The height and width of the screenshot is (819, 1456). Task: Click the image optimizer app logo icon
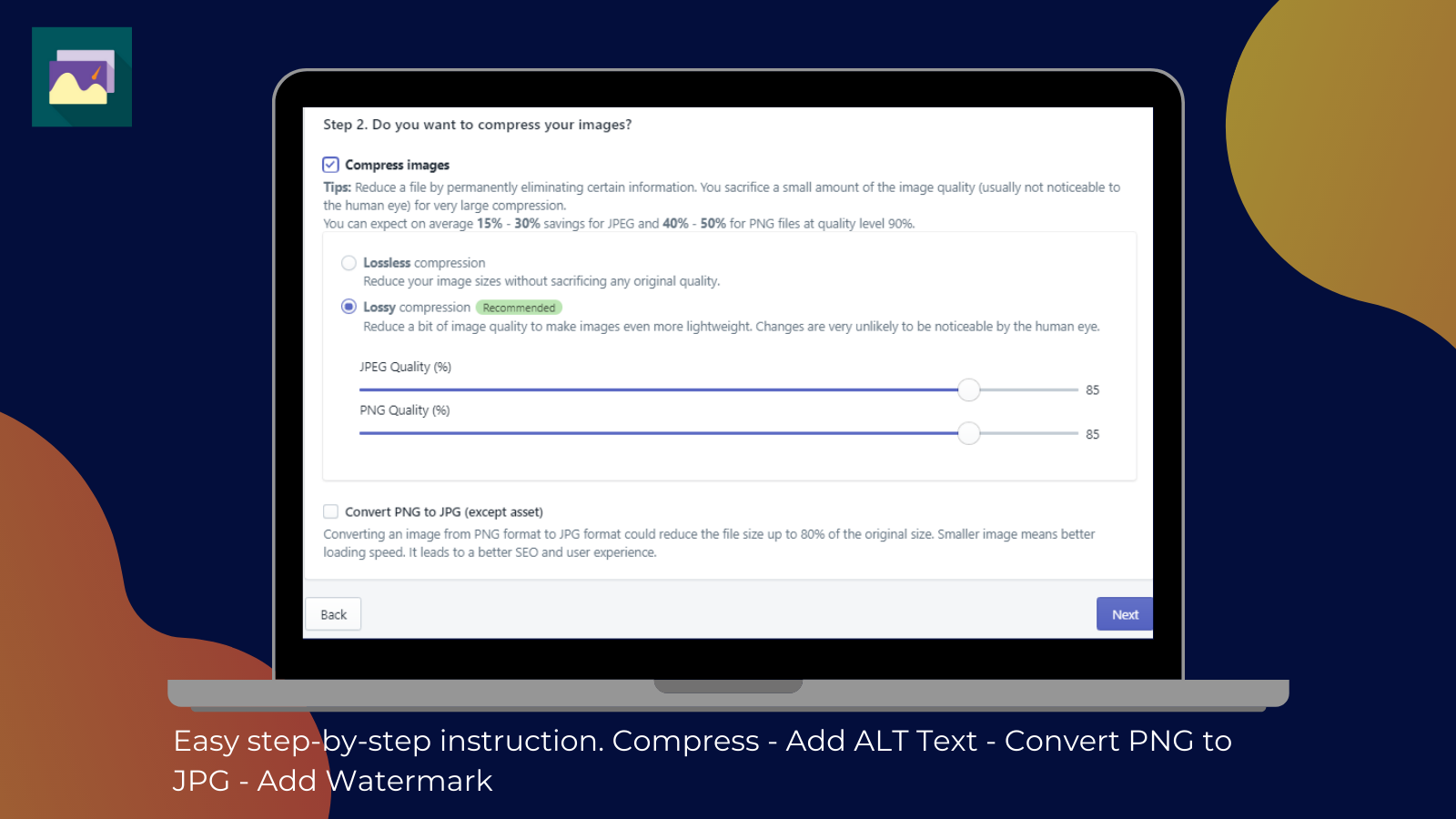coord(82,78)
